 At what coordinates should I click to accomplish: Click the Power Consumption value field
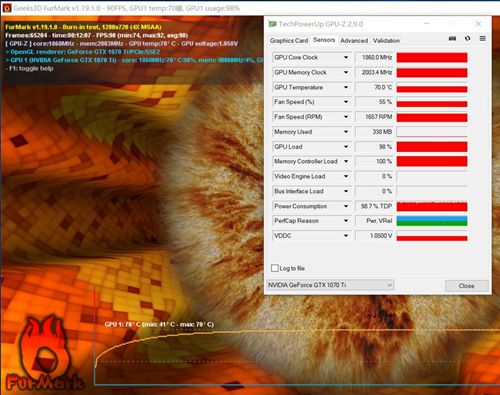click(375, 206)
